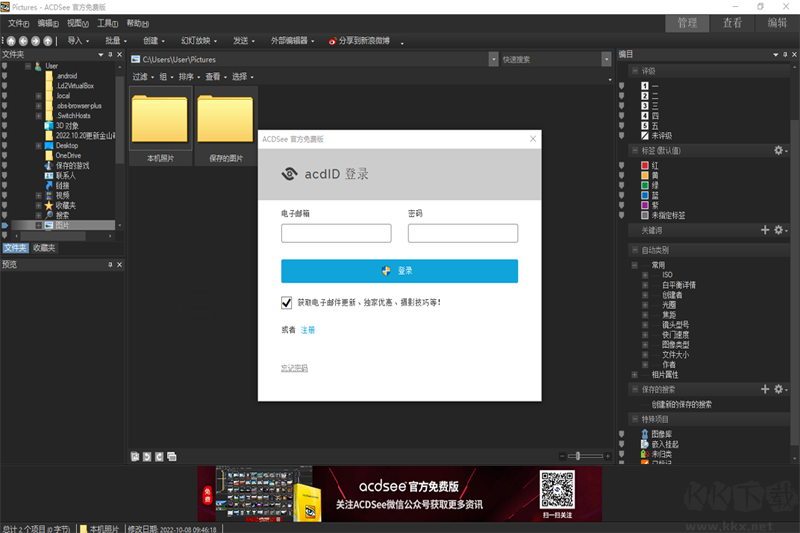Close the acdID login dialog
Image resolution: width=800 pixels, height=533 pixels.
[531, 141]
